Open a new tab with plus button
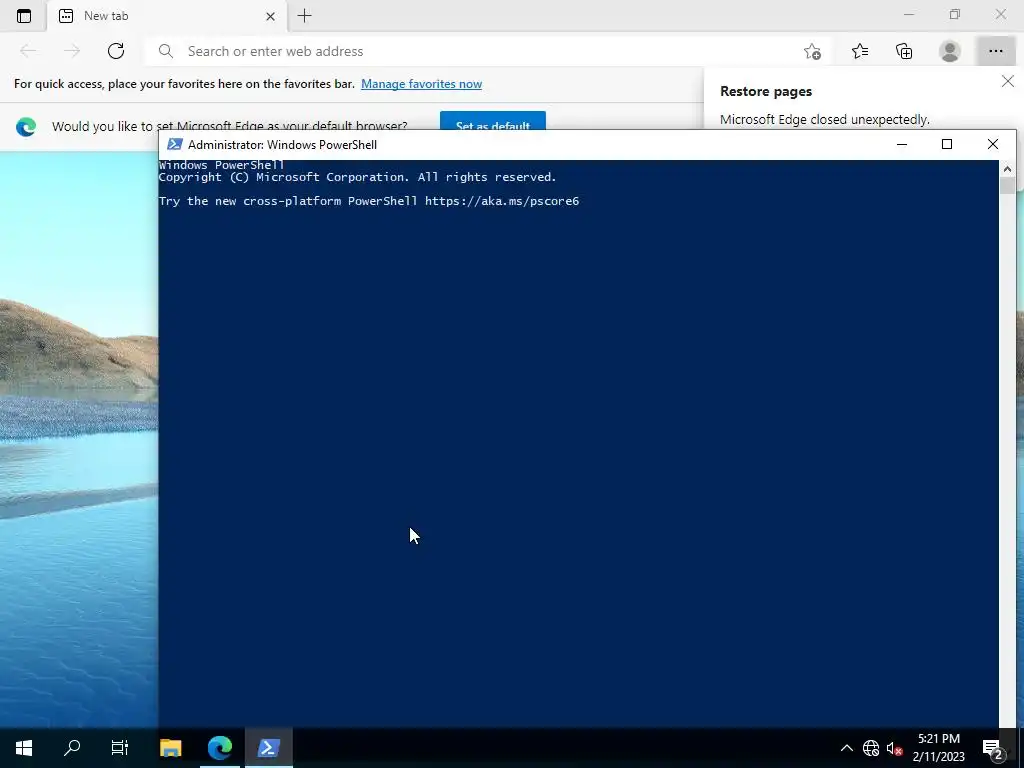 point(304,16)
